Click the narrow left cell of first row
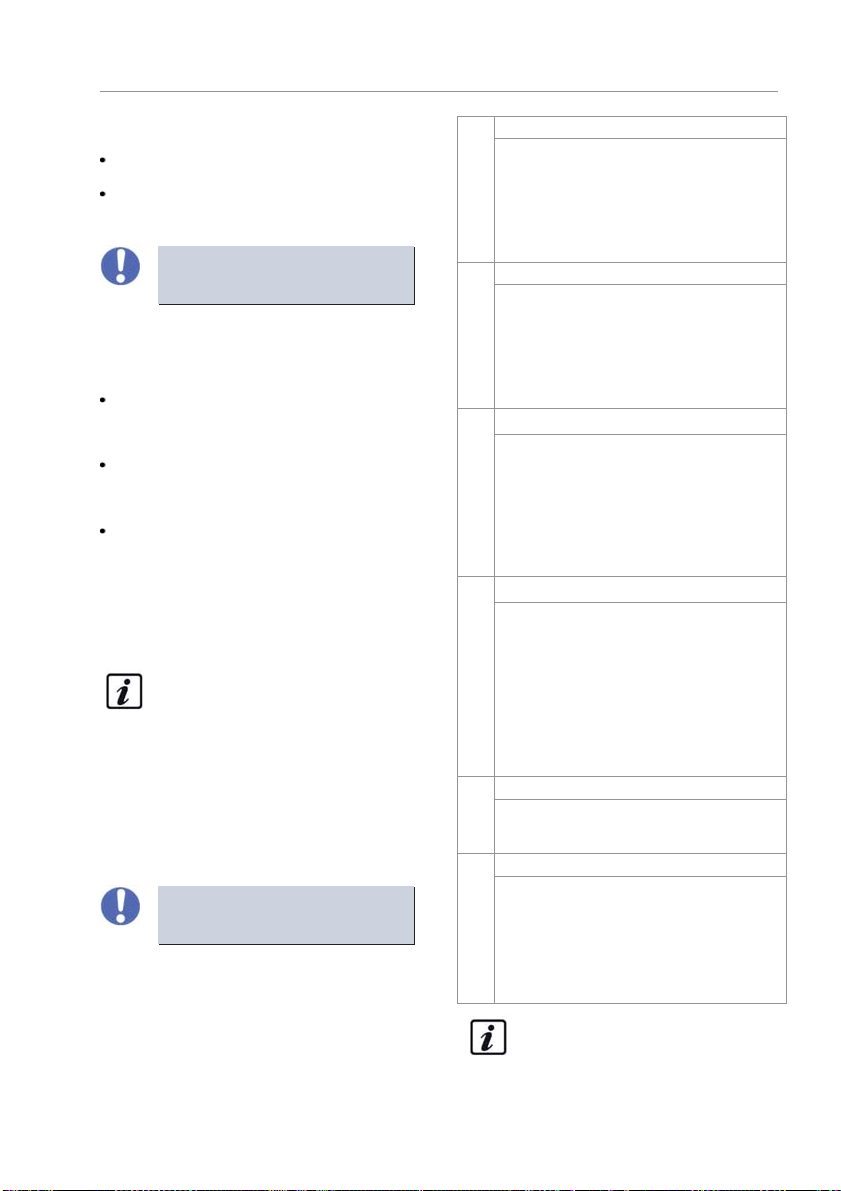The image size is (841, 1191). click(476, 190)
